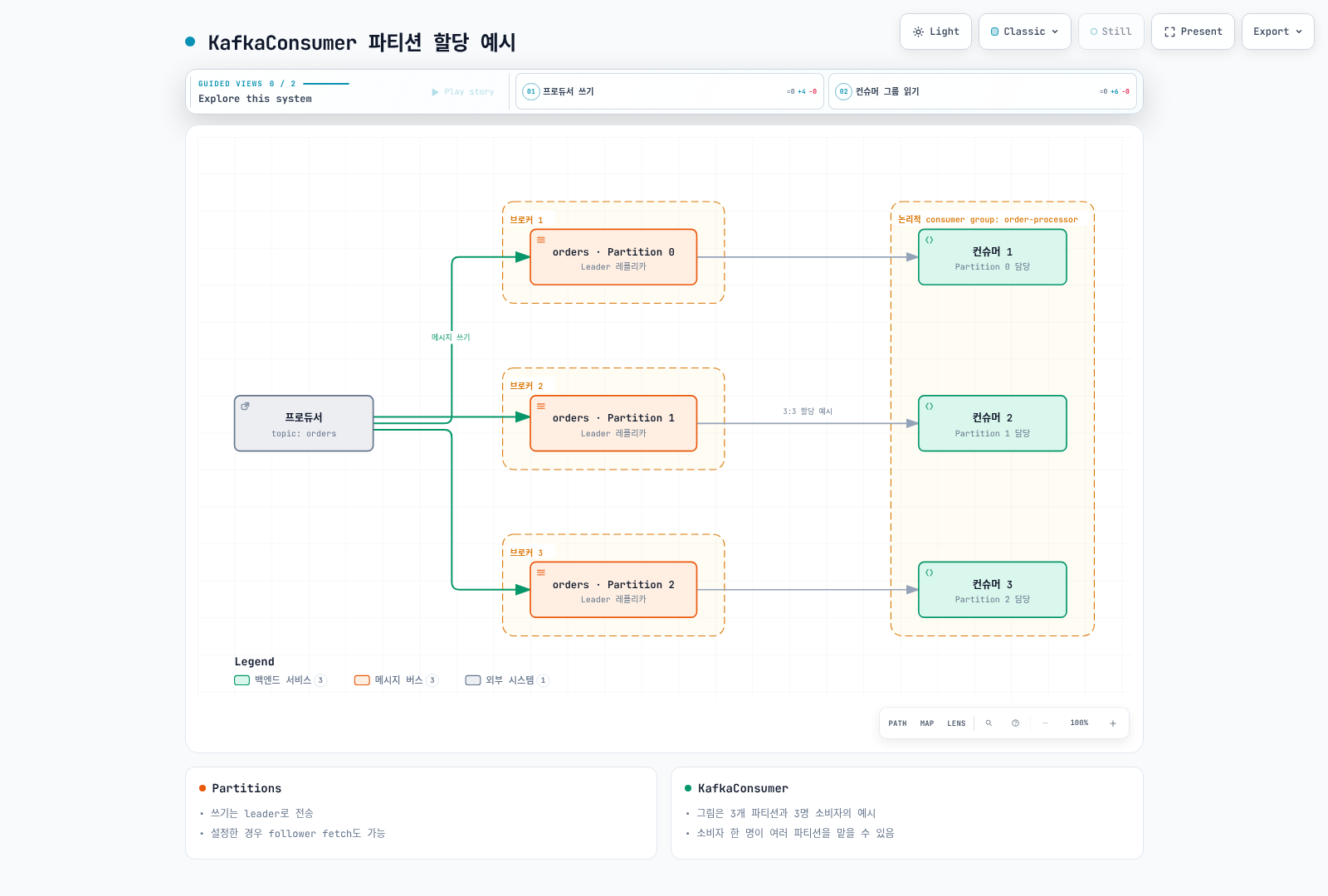
Task: Toggle the Still animation button
Action: coord(1111,32)
